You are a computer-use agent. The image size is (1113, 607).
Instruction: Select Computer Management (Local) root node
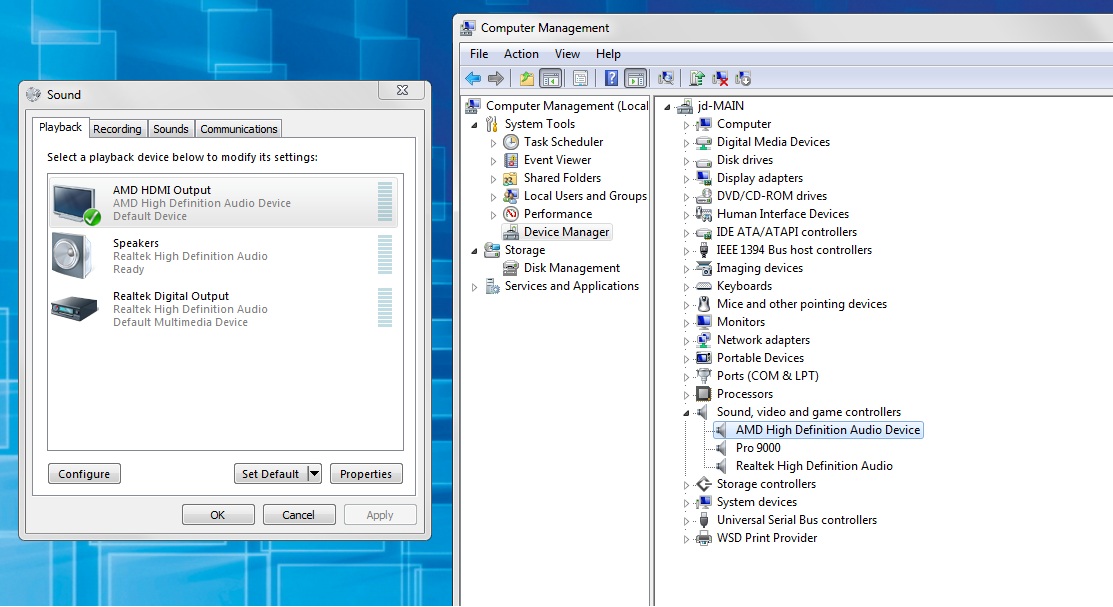pyautogui.click(x=566, y=106)
